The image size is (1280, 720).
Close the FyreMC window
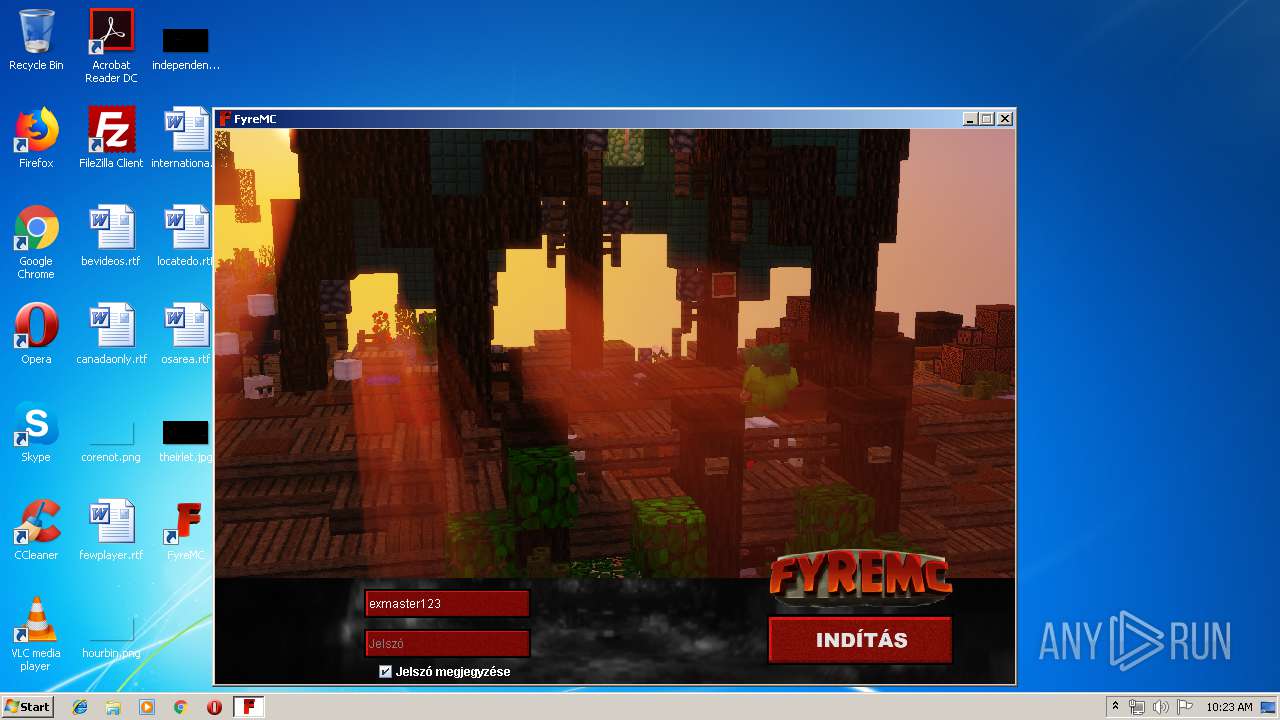coord(1005,119)
